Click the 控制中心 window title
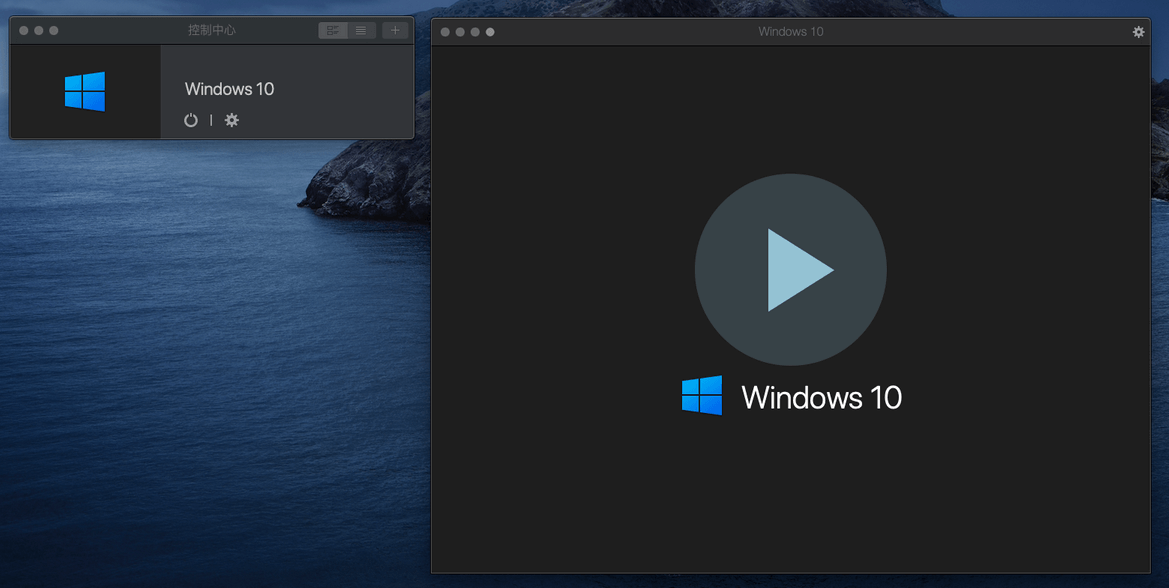The width and height of the screenshot is (1169, 588). coord(212,31)
